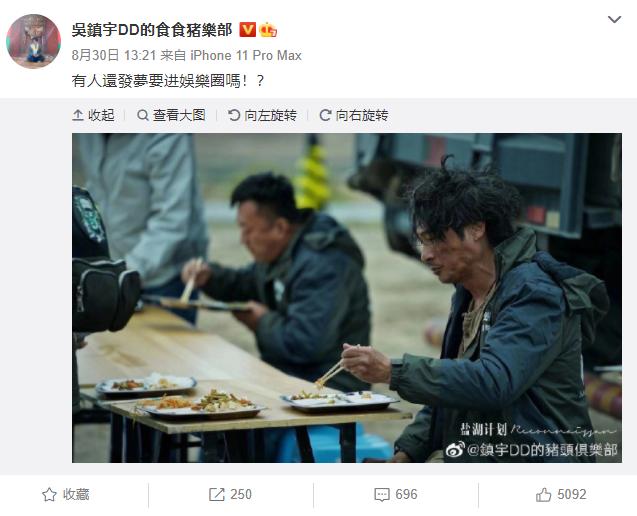Like the post with thumbs-up icon
637x516 pixels.
point(544,494)
